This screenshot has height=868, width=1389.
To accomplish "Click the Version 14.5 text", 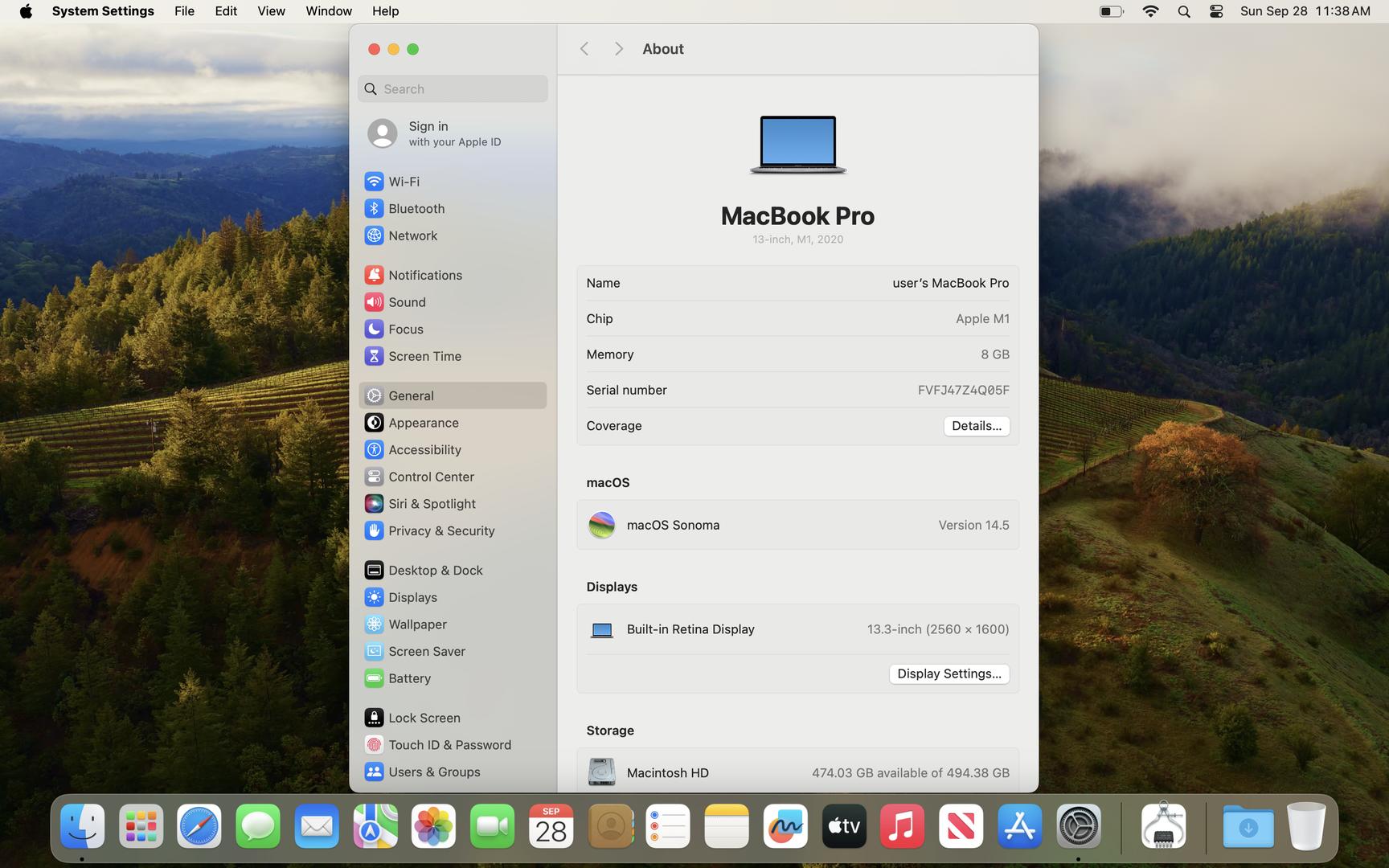I will 973,525.
